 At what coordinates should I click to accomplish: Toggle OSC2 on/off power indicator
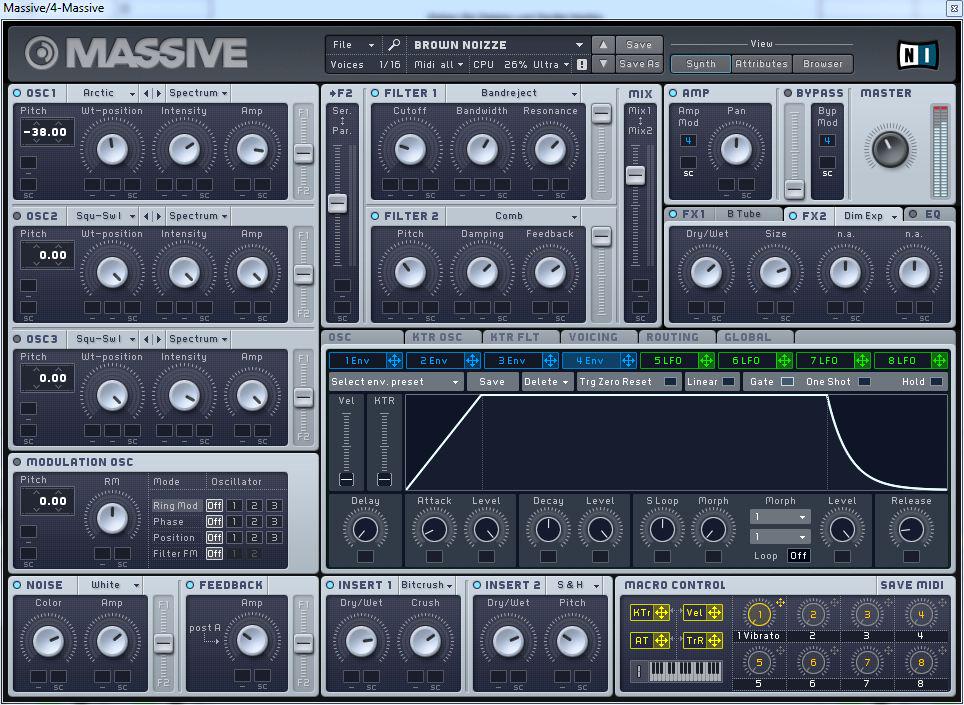(x=17, y=216)
